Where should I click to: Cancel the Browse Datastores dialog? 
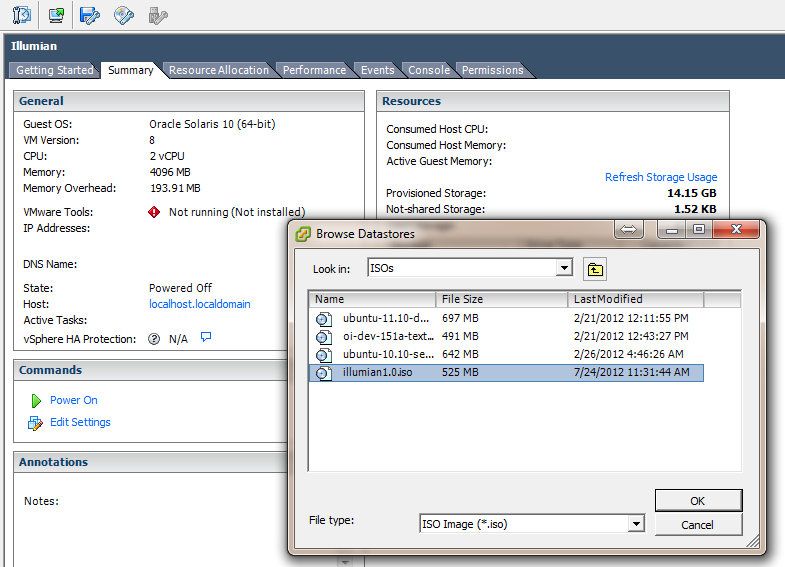(697, 525)
